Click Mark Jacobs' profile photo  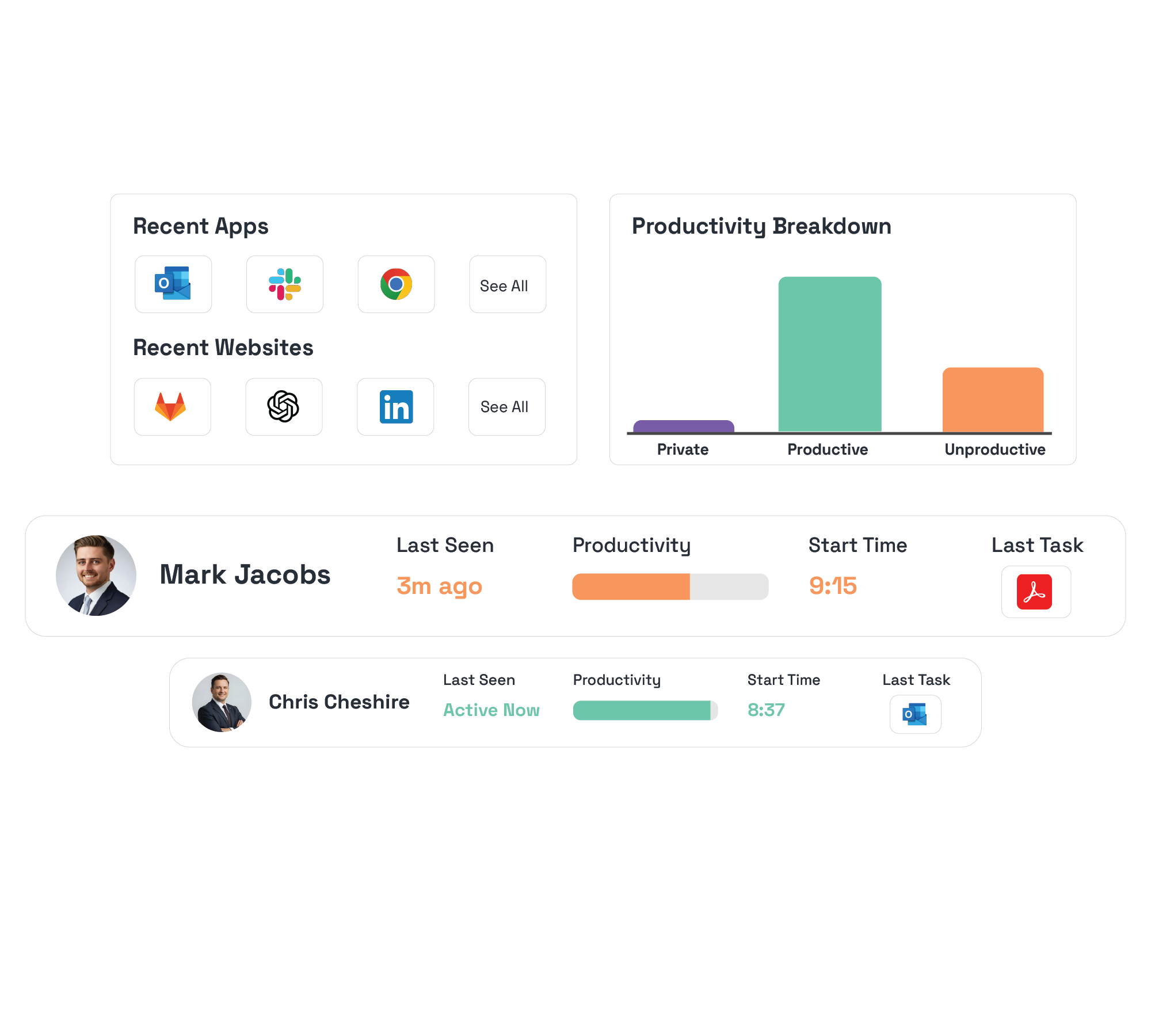[96, 576]
